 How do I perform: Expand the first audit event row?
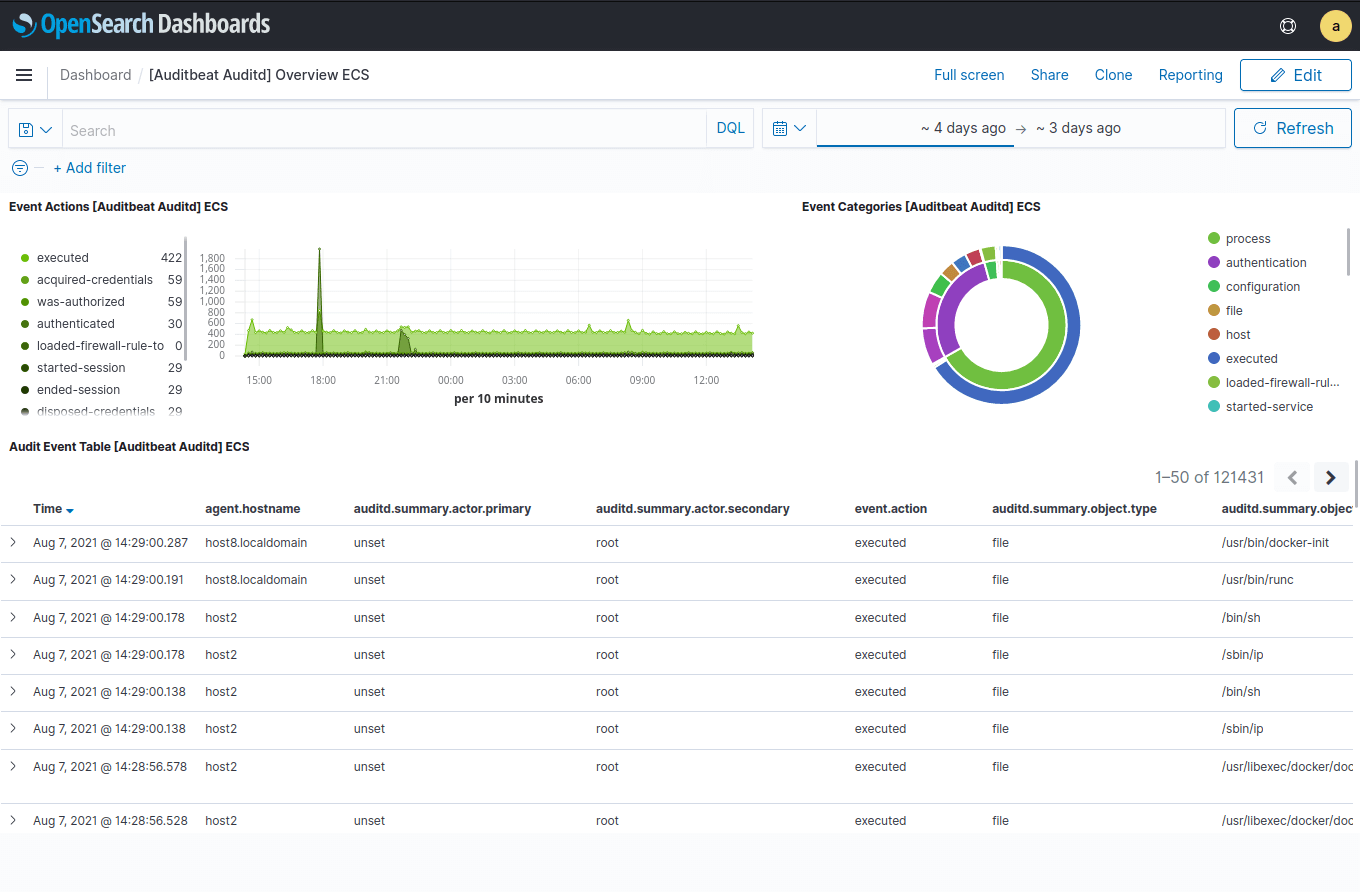pos(14,542)
